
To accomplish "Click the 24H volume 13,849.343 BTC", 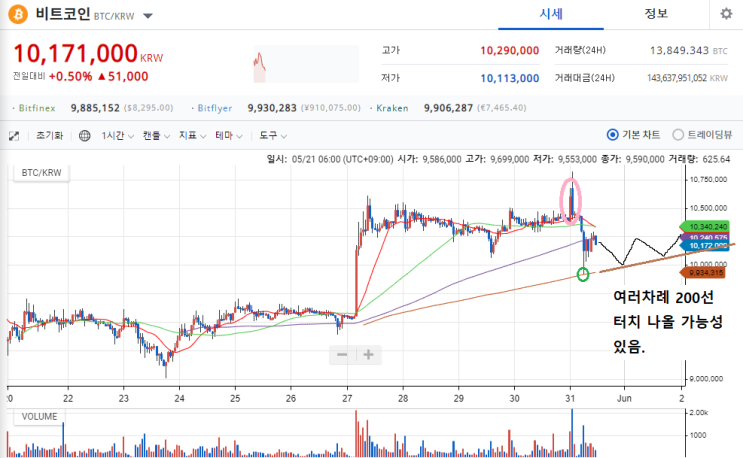I will tap(688, 51).
